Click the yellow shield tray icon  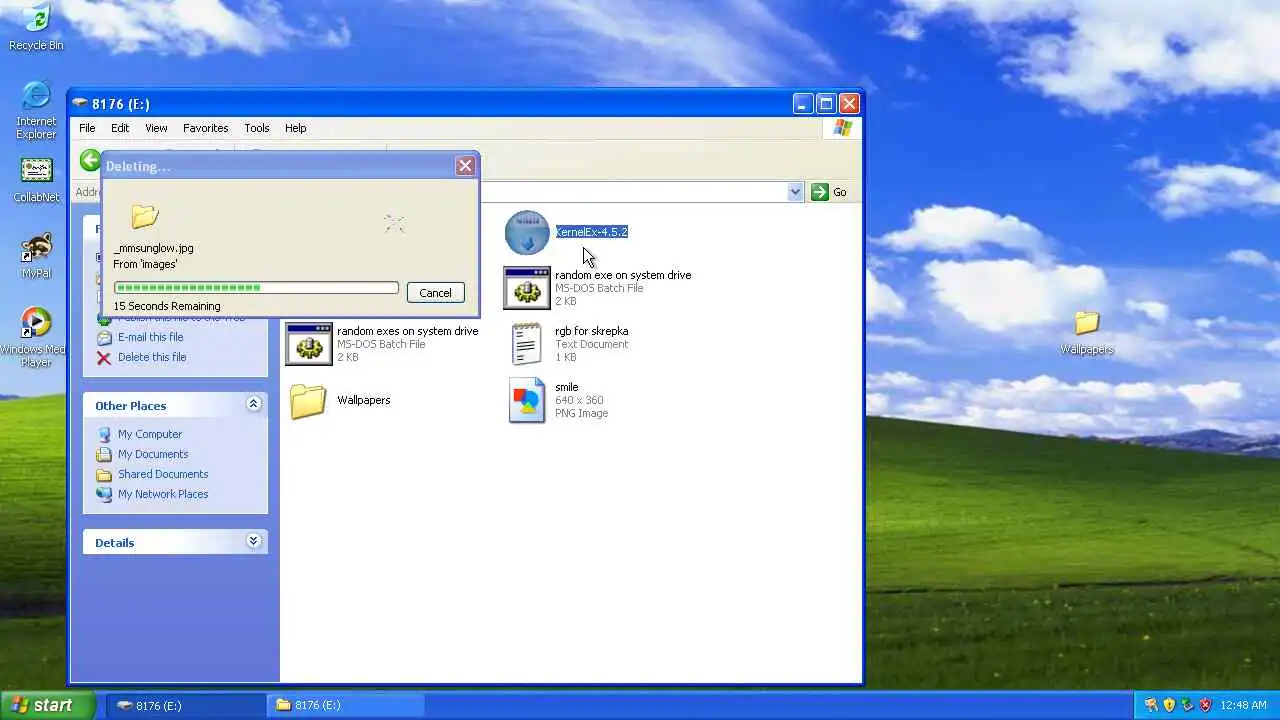1169,705
